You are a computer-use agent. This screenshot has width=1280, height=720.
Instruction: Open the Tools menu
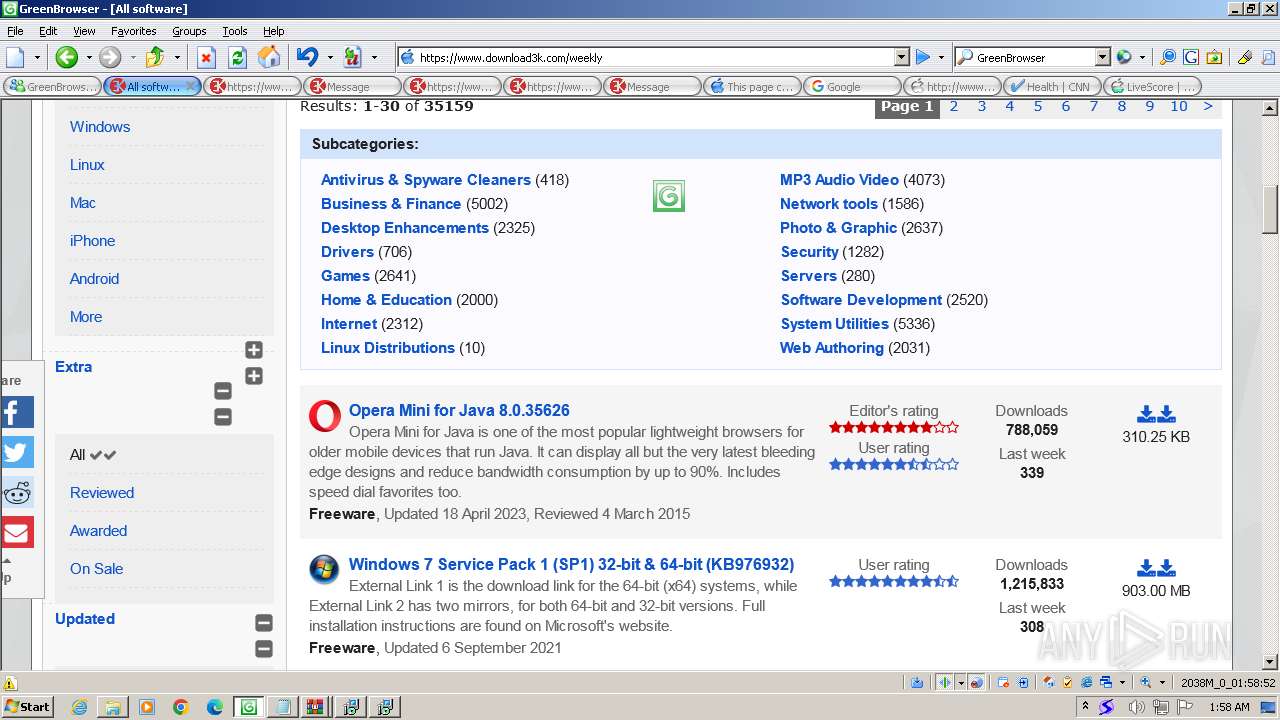[235, 31]
